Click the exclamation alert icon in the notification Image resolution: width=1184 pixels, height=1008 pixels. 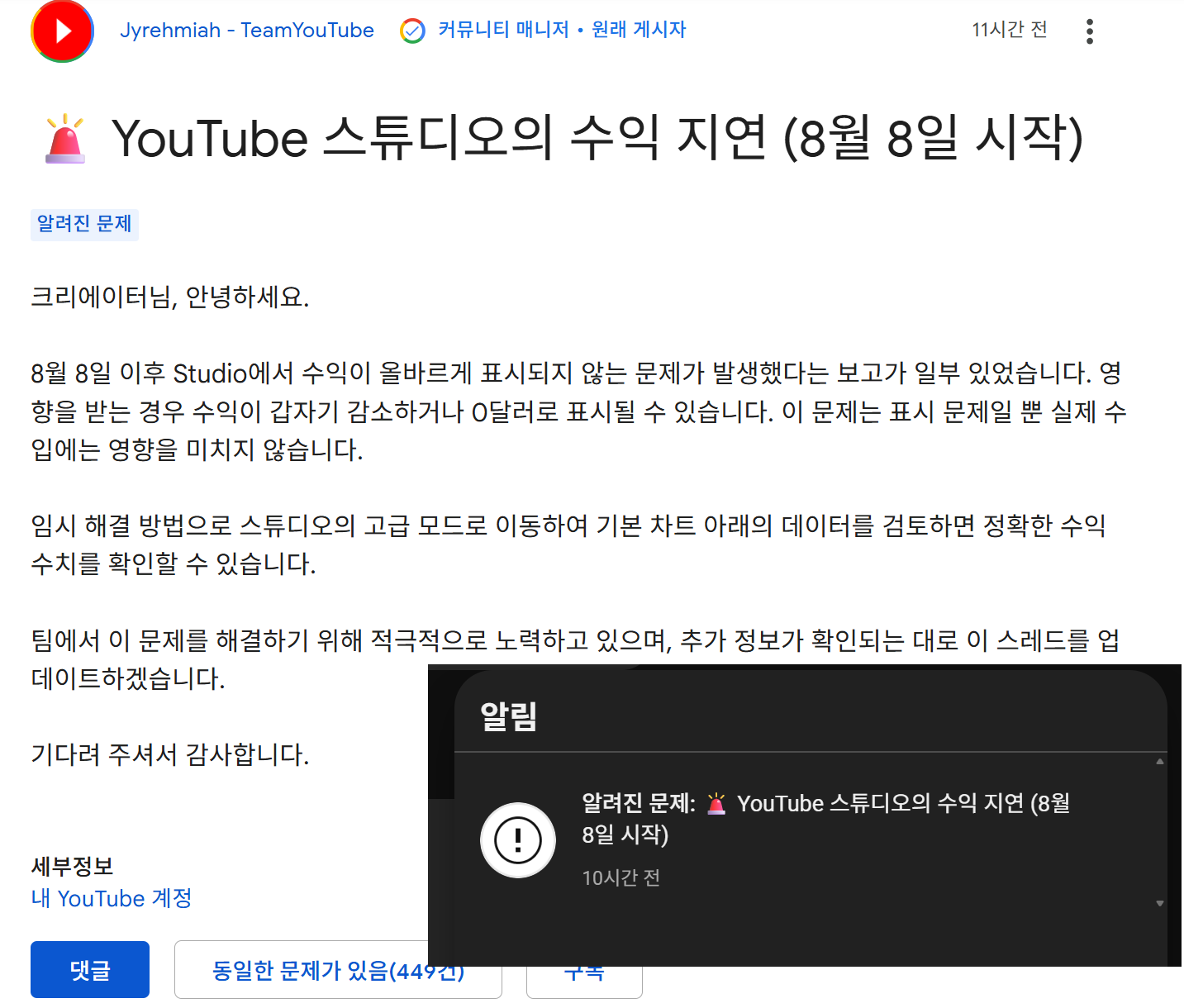pyautogui.click(x=518, y=840)
